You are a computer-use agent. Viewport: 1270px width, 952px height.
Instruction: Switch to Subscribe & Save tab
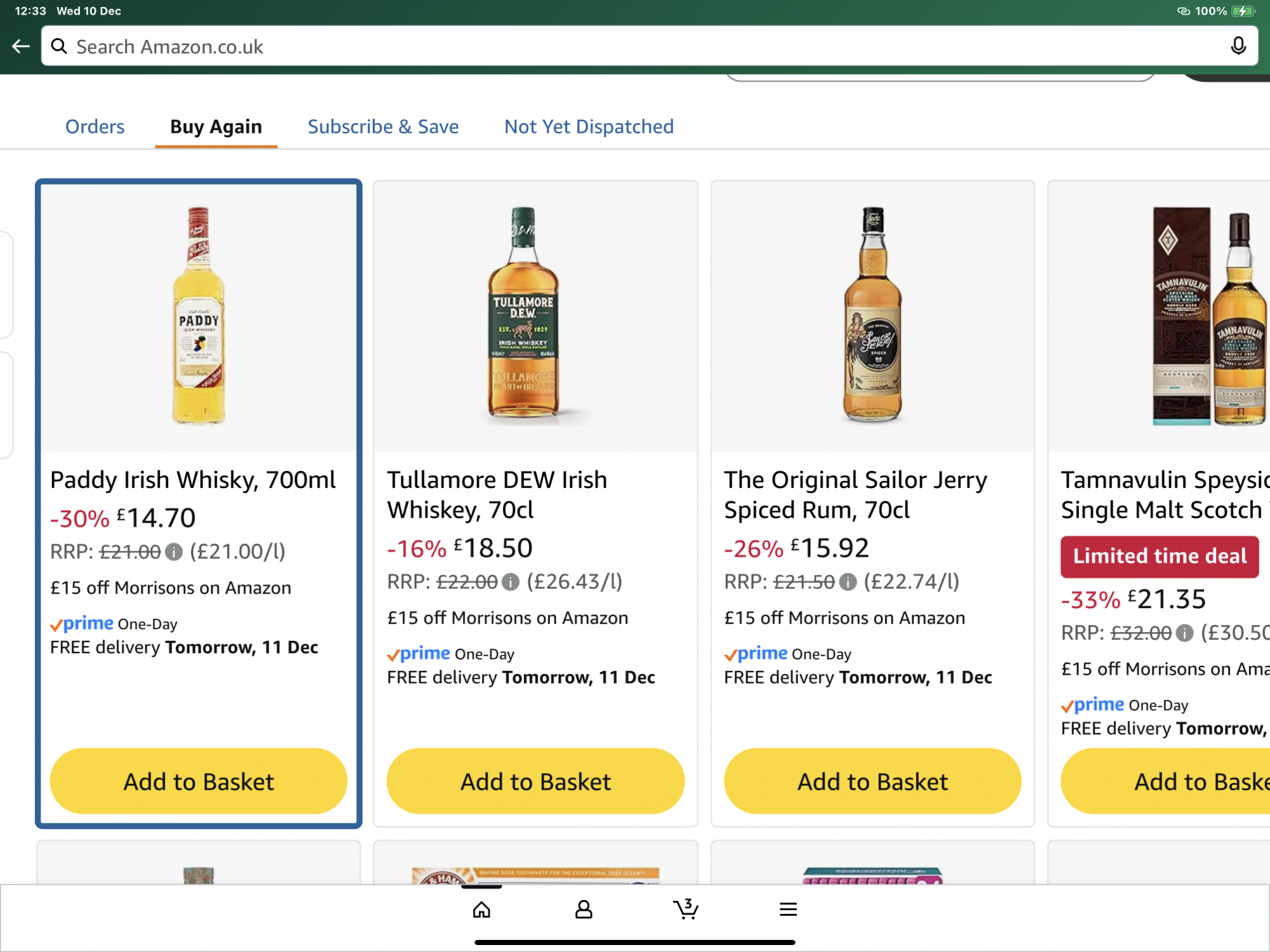383,127
